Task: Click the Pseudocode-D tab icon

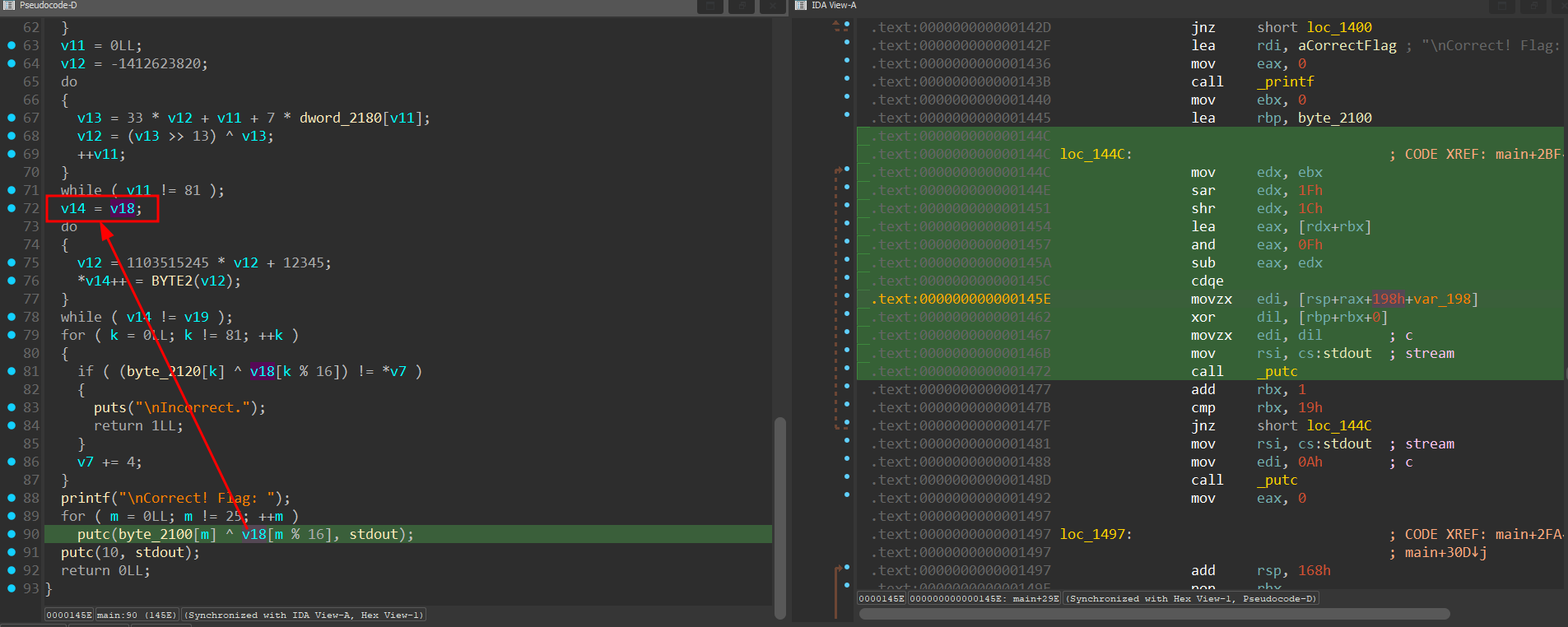Action: click(x=9, y=5)
